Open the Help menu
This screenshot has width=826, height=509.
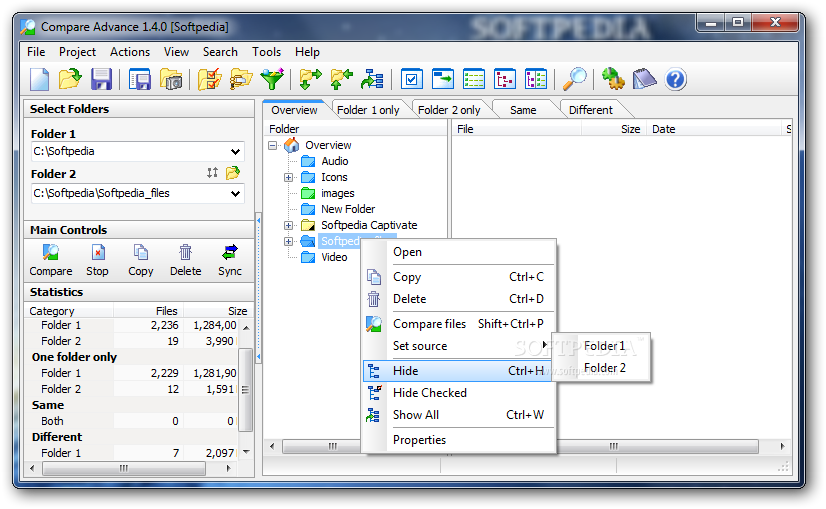pyautogui.click(x=307, y=52)
